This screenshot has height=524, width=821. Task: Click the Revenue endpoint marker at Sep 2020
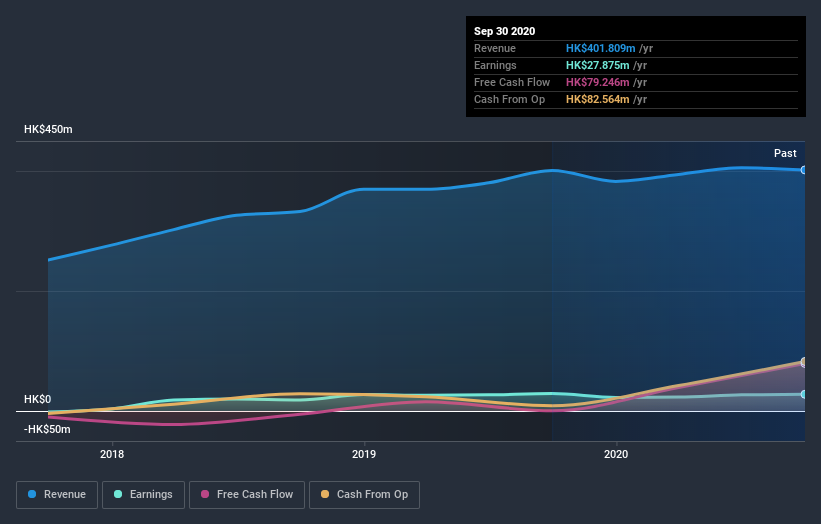coord(804,170)
